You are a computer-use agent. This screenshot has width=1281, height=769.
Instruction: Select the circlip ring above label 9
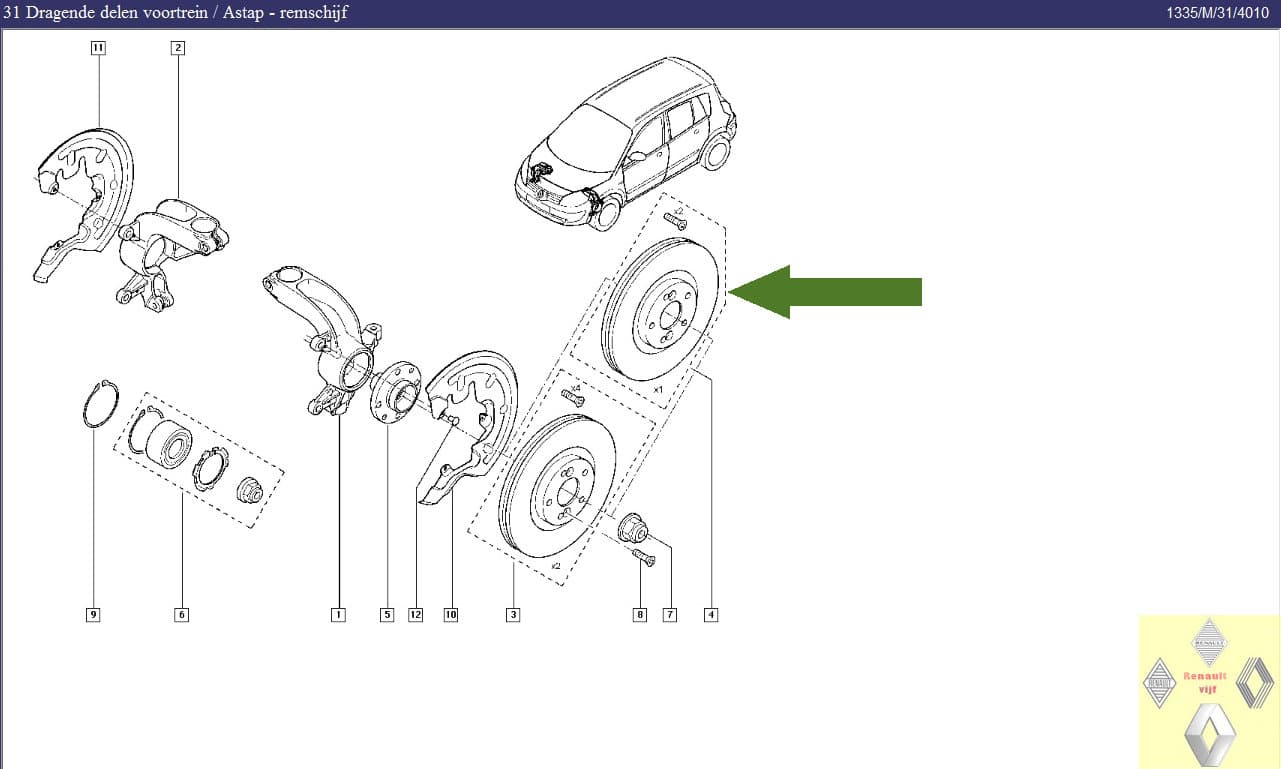[x=99, y=405]
